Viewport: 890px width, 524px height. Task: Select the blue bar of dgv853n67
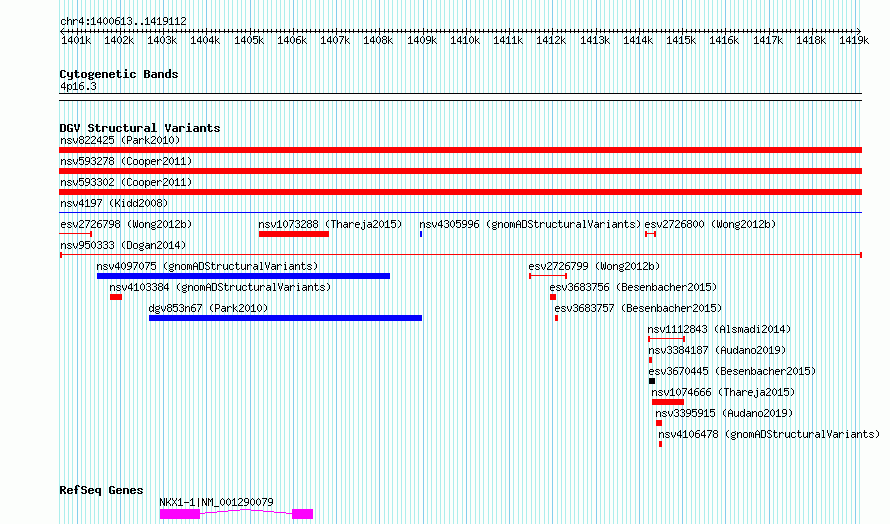click(x=286, y=318)
